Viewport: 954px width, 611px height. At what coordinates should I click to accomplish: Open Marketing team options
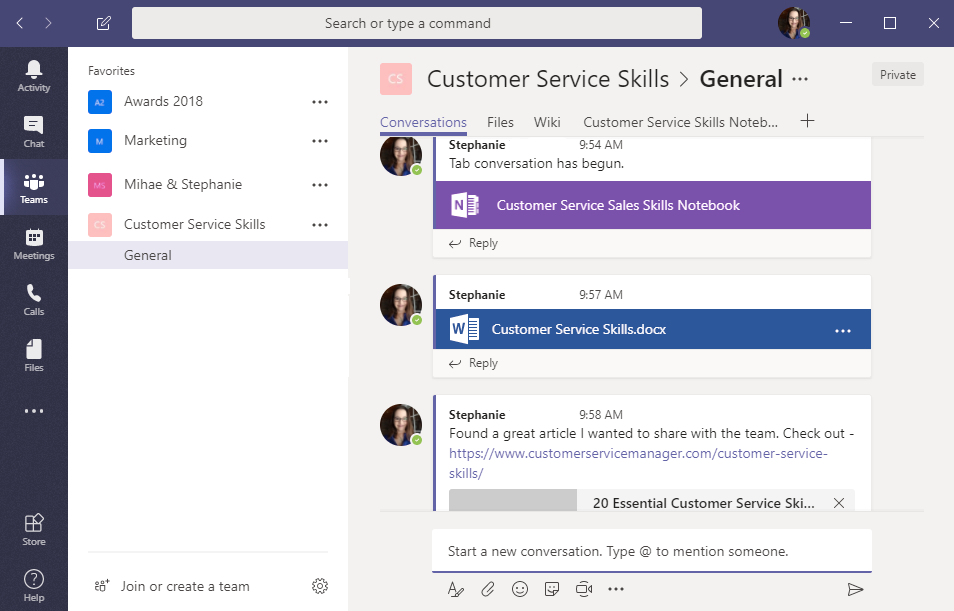coord(320,141)
